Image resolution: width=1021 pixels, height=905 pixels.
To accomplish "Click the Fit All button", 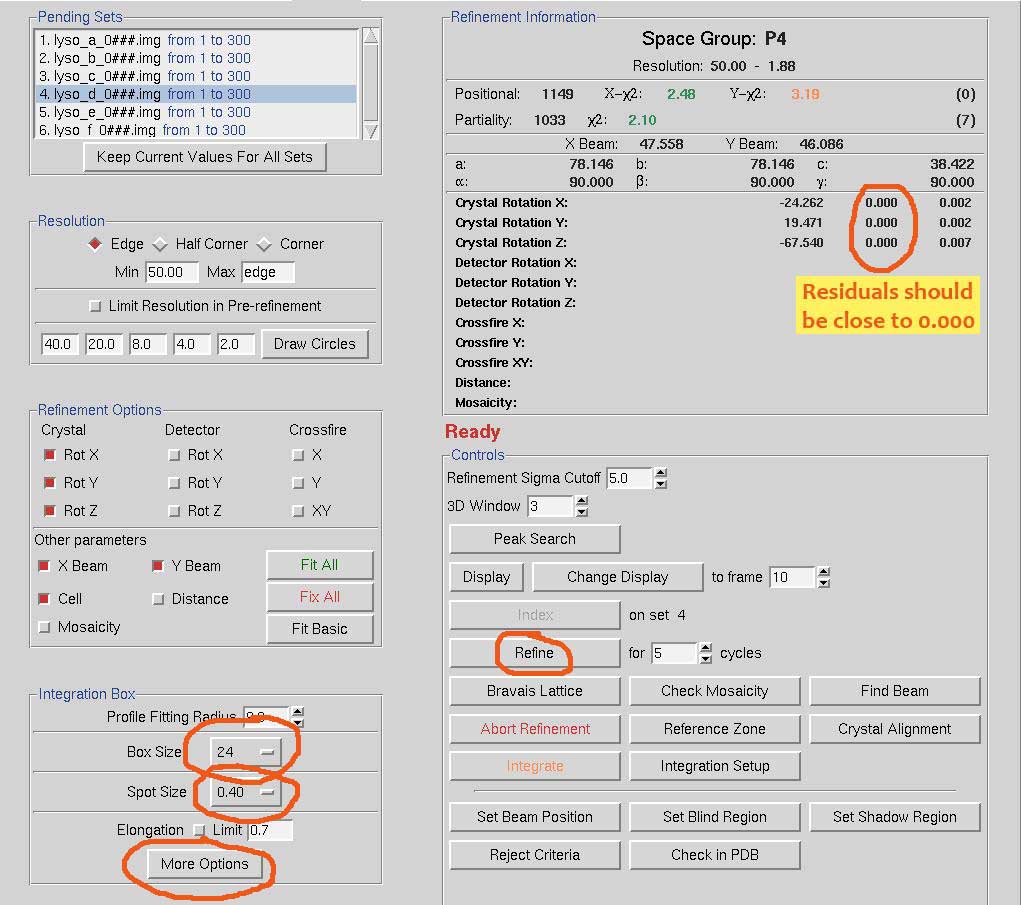I will [x=319, y=565].
